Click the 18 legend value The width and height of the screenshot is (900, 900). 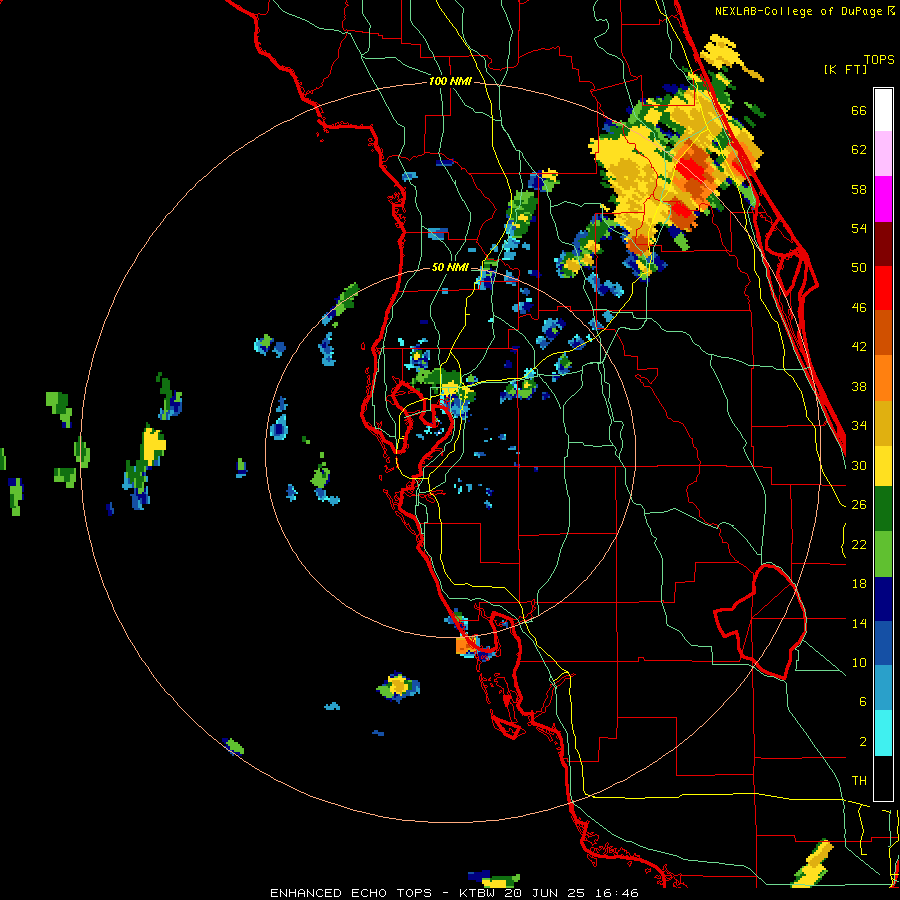coord(859,584)
